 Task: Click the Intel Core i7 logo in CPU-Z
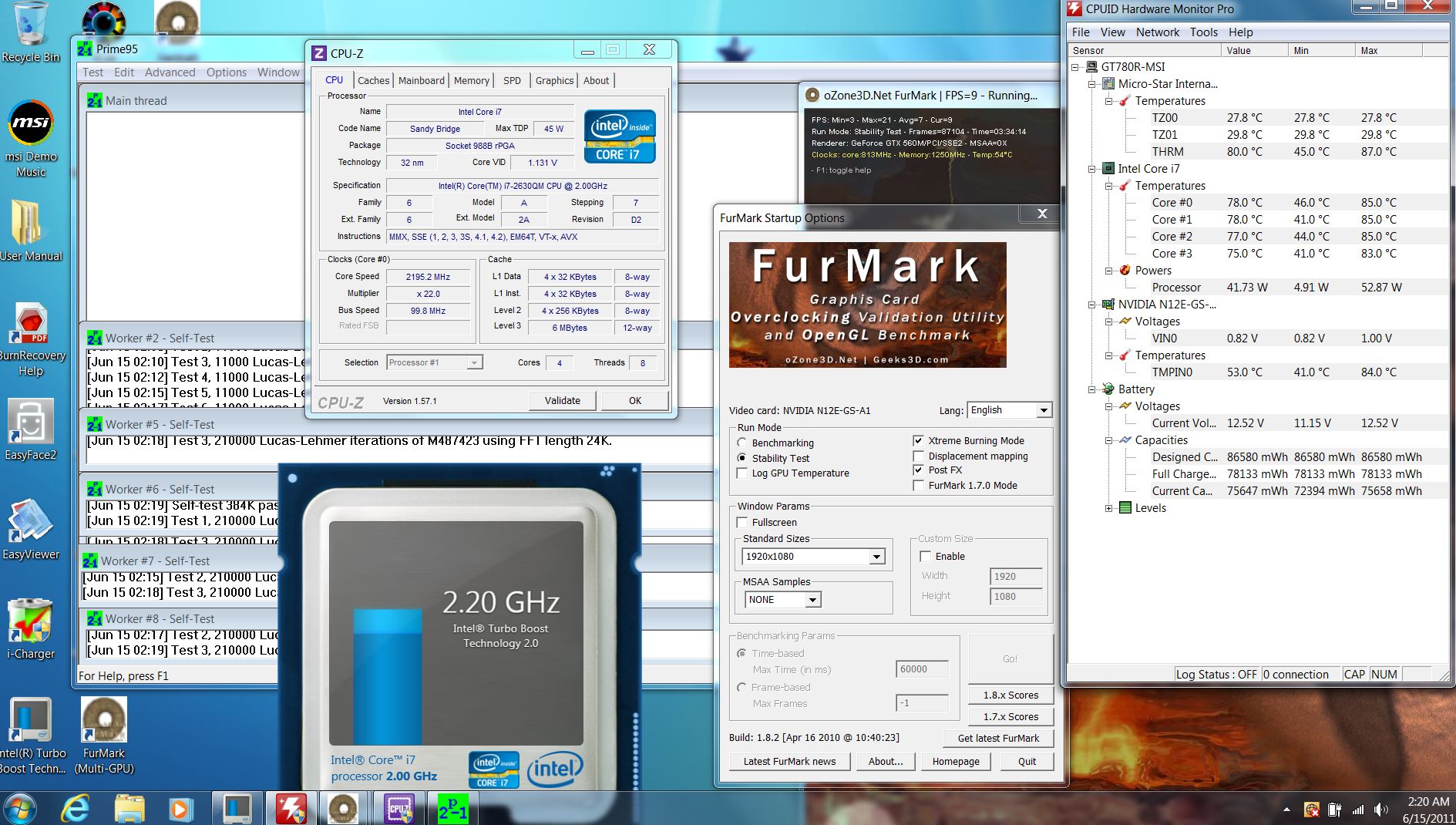pos(620,136)
